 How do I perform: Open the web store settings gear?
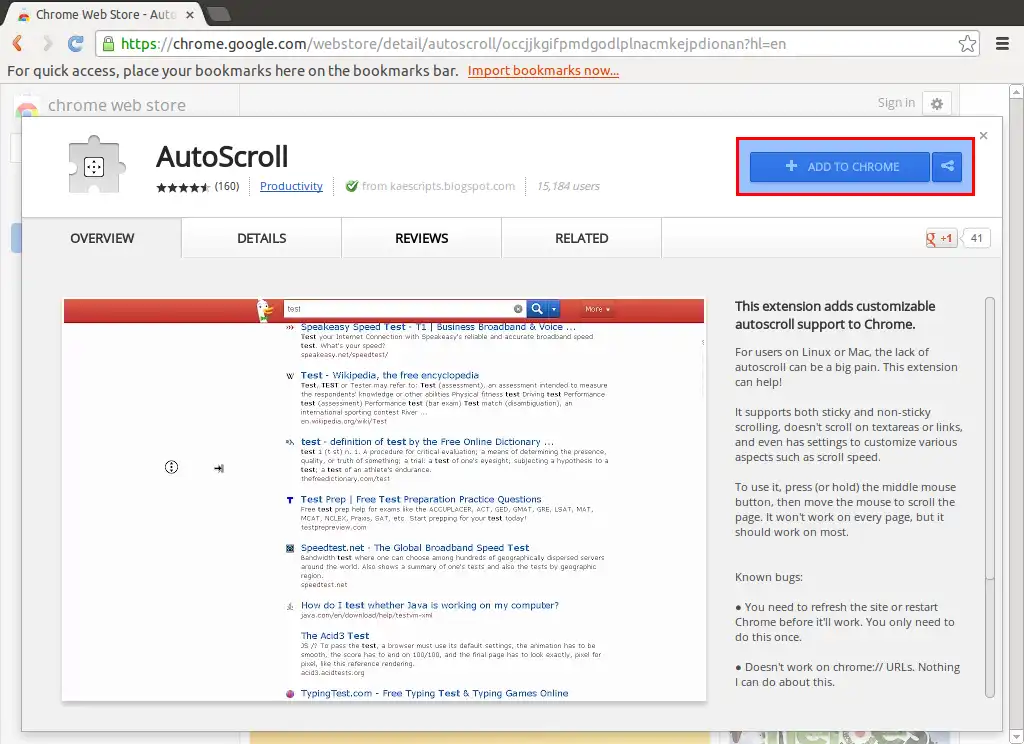pyautogui.click(x=936, y=103)
